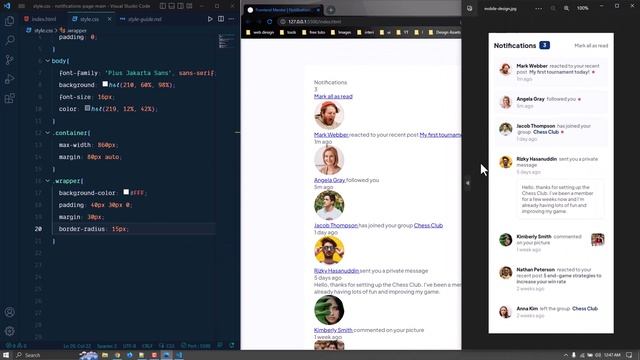Open the image viewer See more ellipsis menu

click(539, 8)
